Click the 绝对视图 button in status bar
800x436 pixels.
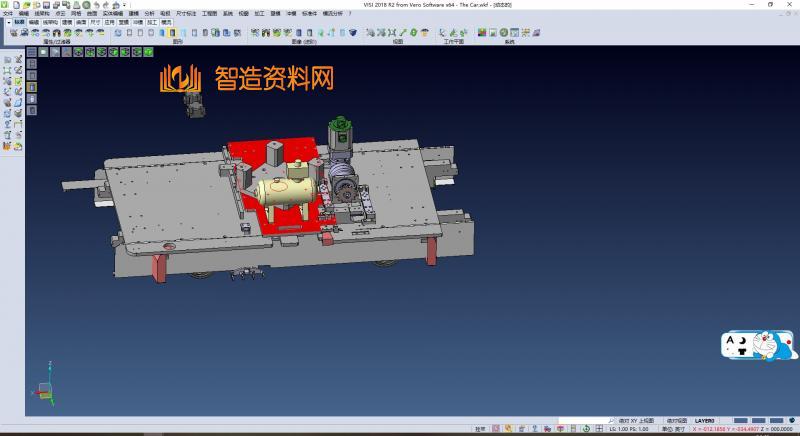coord(677,421)
